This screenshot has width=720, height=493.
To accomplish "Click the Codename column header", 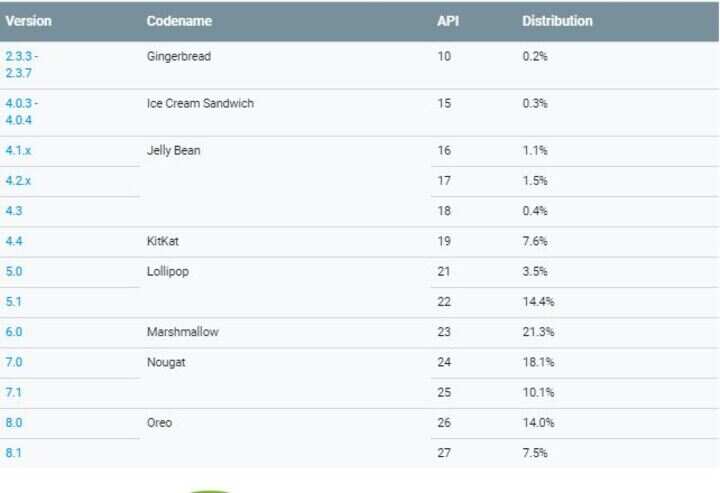I will [x=179, y=21].
